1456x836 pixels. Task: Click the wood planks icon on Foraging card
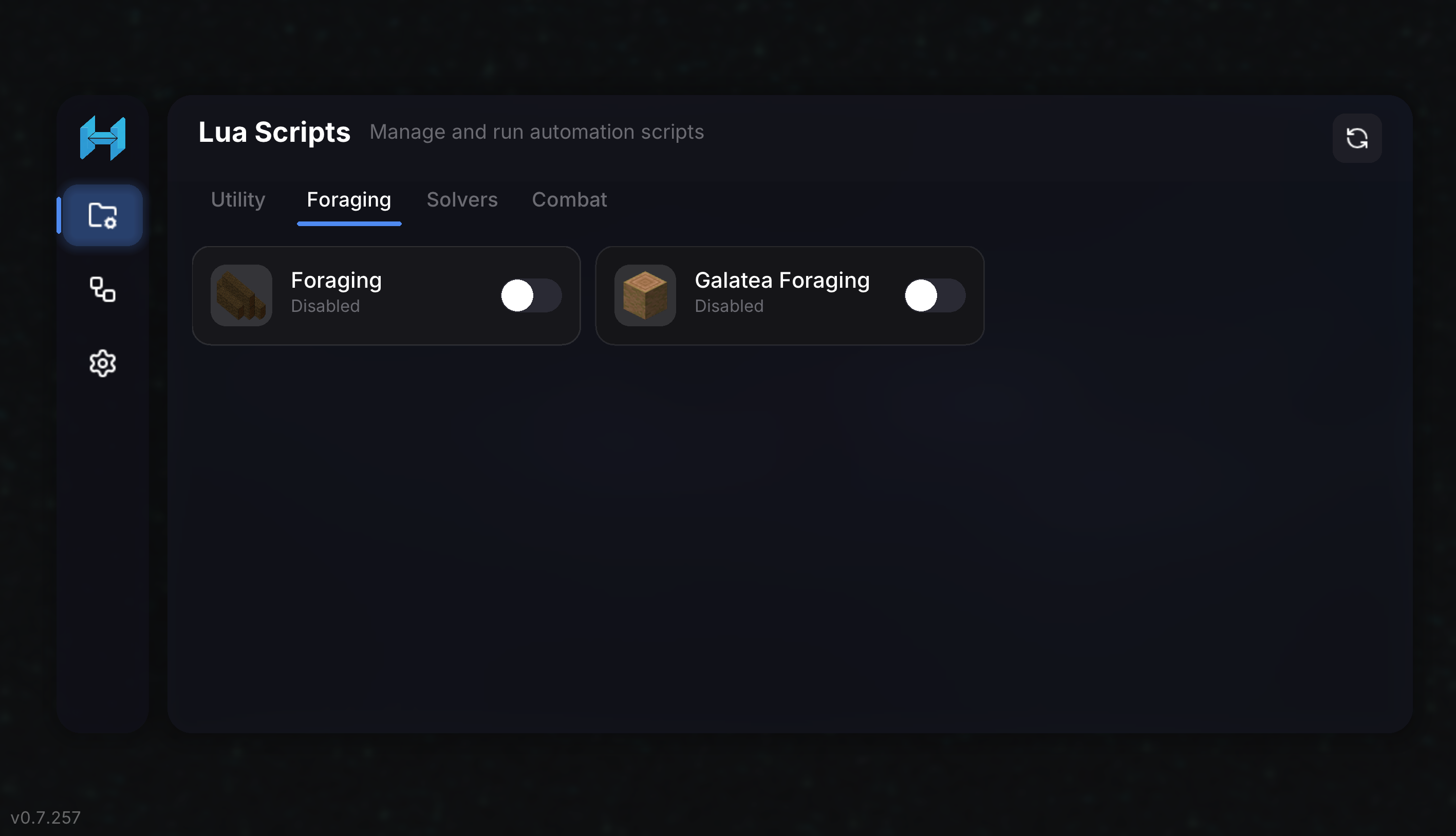coord(241,295)
